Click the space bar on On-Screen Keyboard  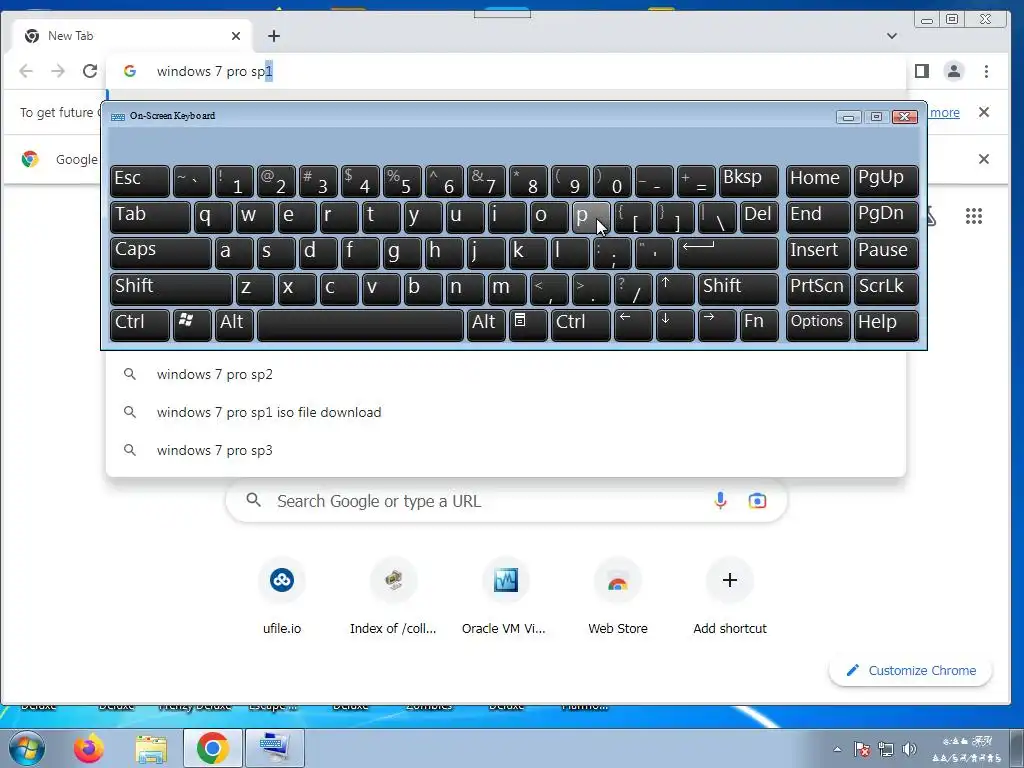coord(360,325)
